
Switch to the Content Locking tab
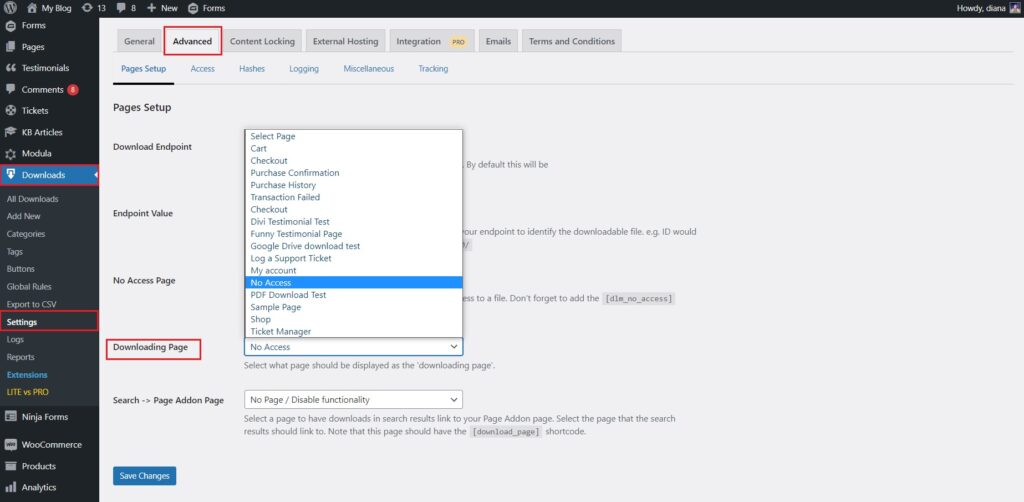click(x=262, y=41)
